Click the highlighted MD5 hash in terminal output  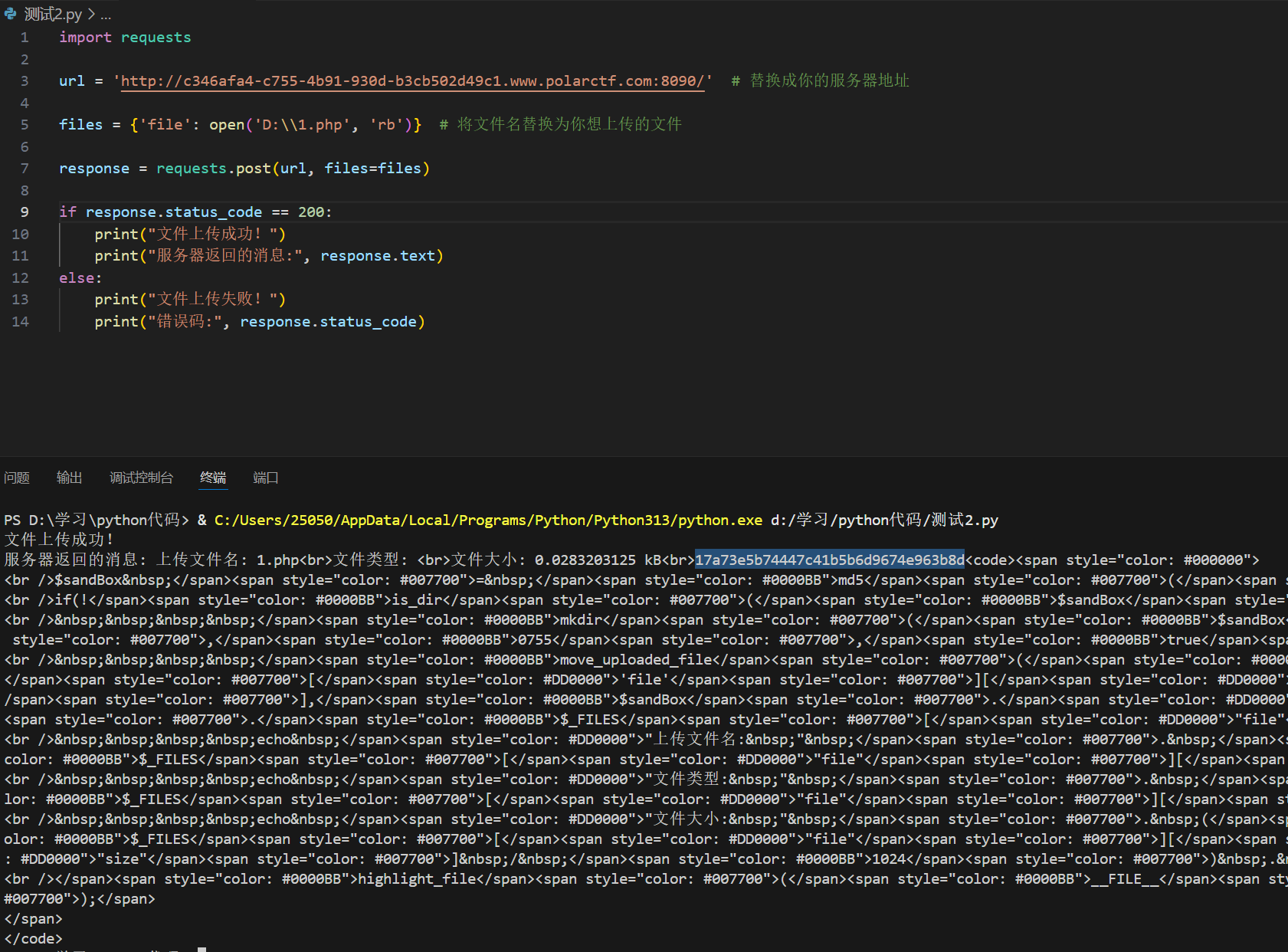point(829,560)
